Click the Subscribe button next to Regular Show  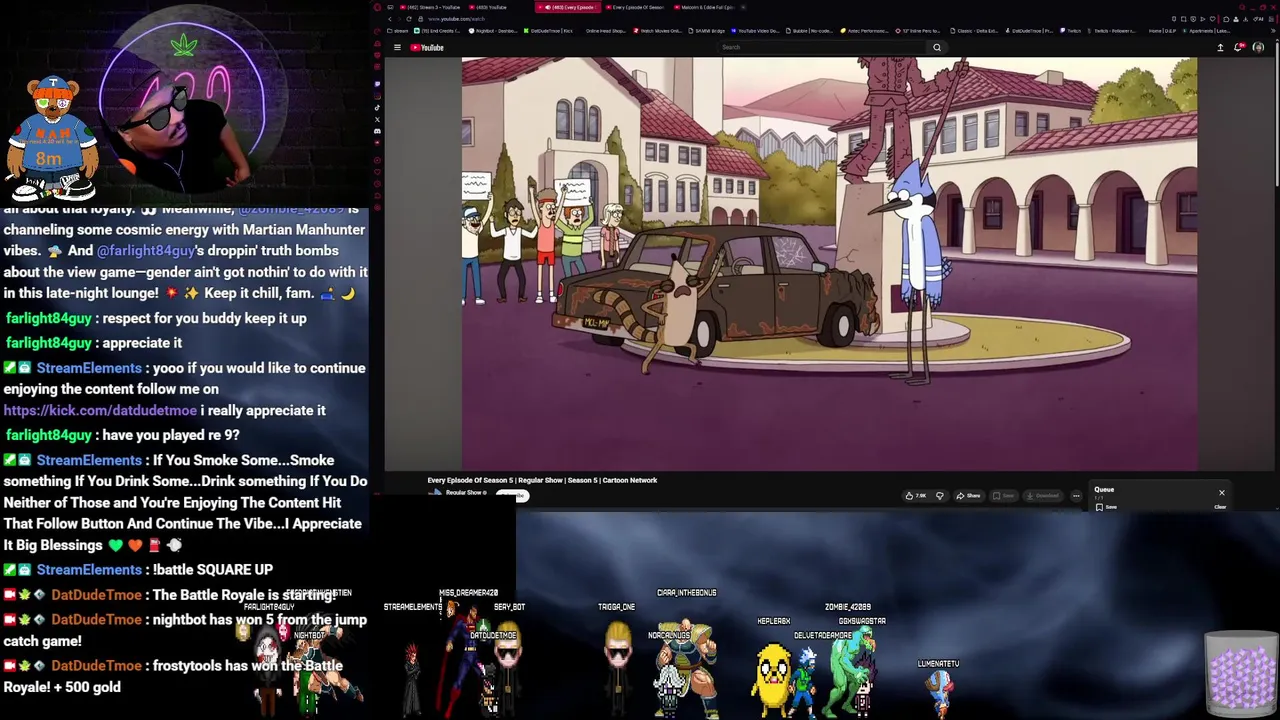512,496
